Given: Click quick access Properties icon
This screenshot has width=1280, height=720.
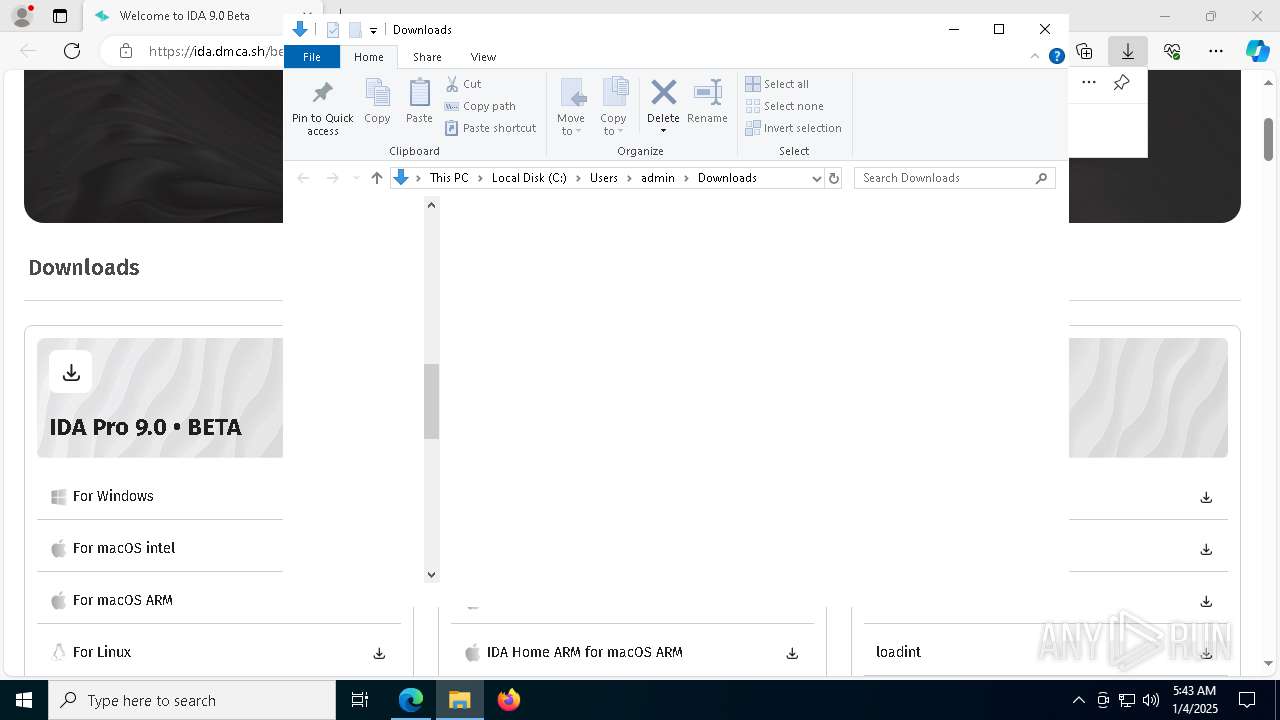Looking at the screenshot, I should click(333, 30).
